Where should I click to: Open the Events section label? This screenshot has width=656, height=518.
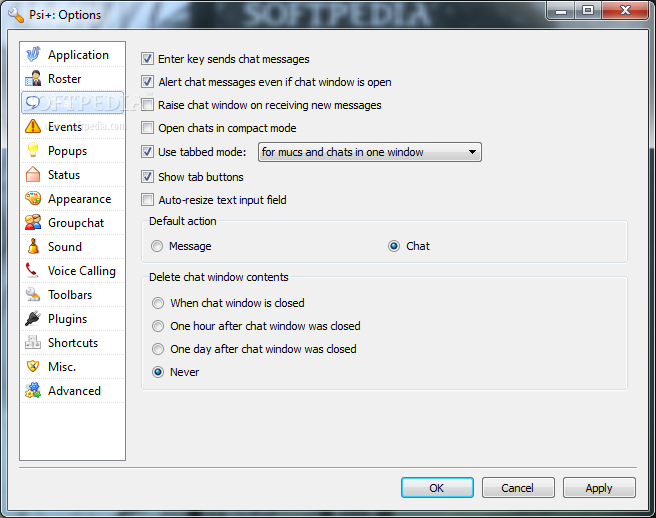[x=65, y=126]
